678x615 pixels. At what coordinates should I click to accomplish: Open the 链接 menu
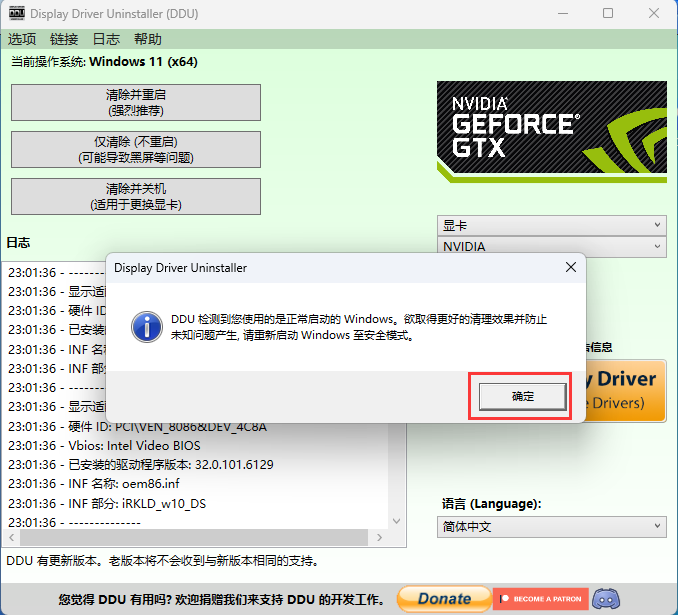(64, 39)
